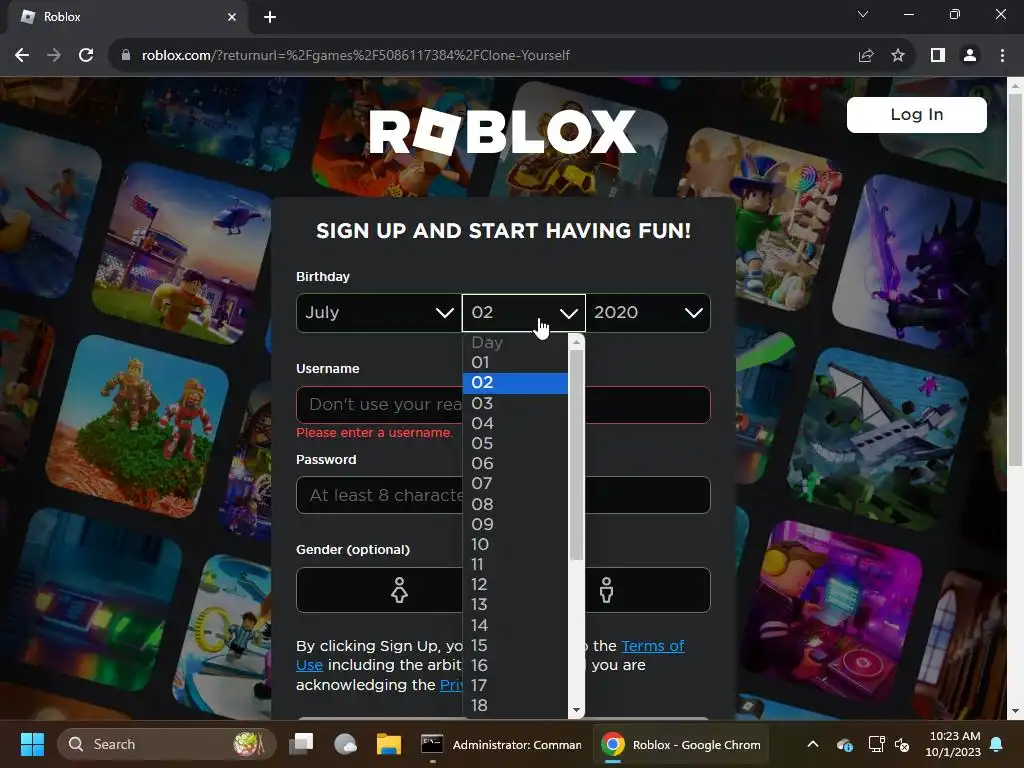Select day 06 from the list
The width and height of the screenshot is (1024, 768).
pos(515,464)
